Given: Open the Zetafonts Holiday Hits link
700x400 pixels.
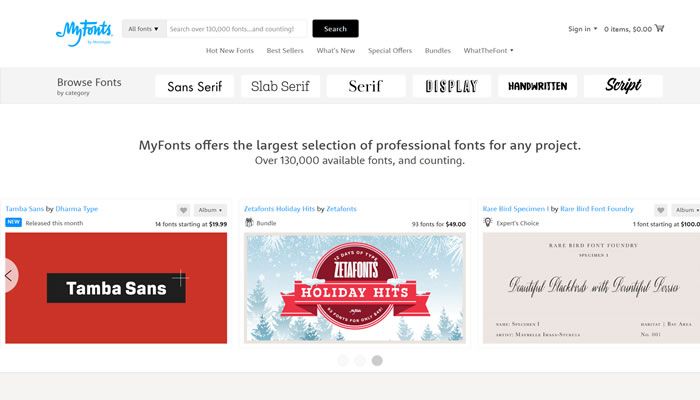Looking at the screenshot, I should 279,208.
